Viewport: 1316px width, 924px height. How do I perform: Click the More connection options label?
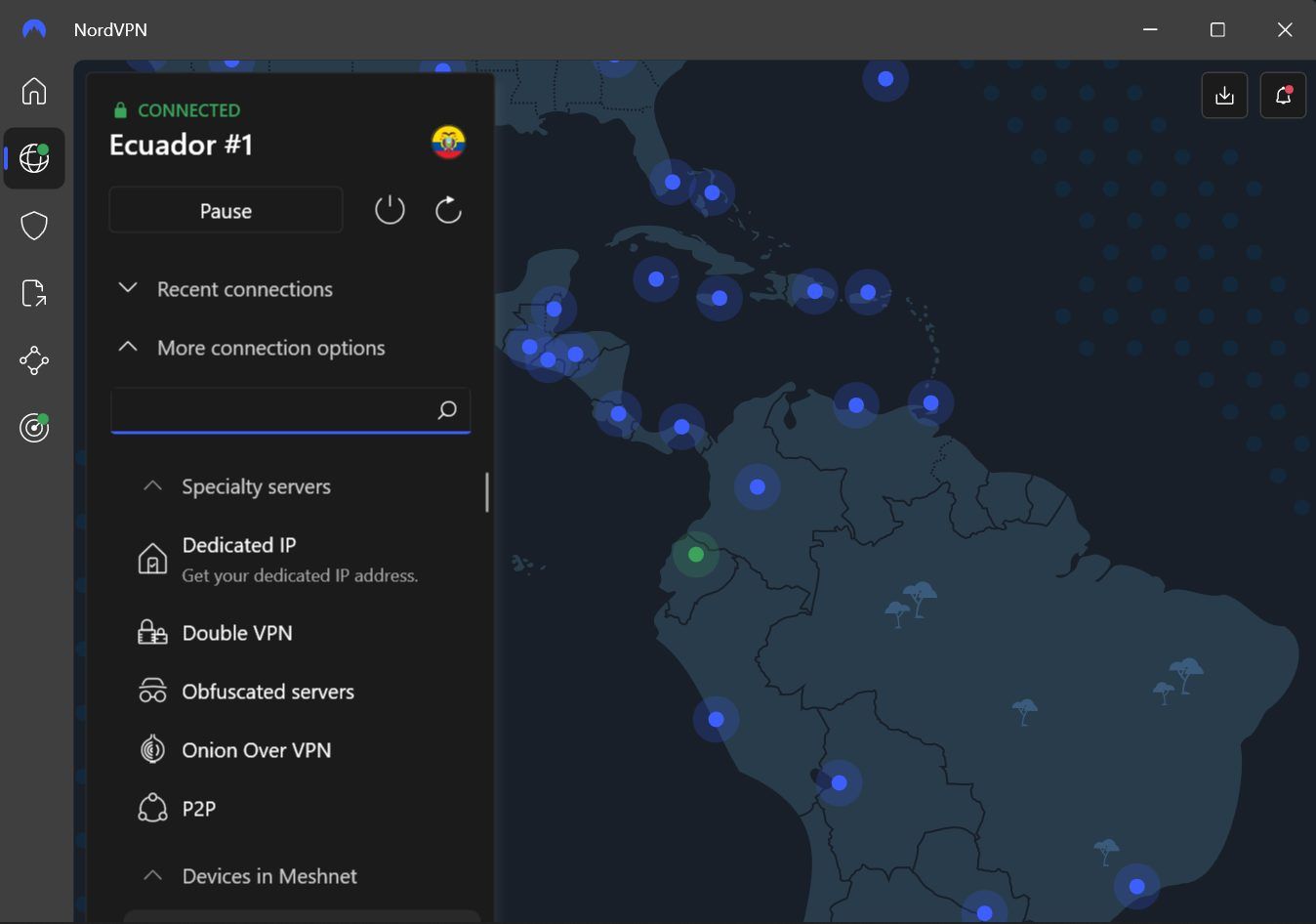pos(271,348)
